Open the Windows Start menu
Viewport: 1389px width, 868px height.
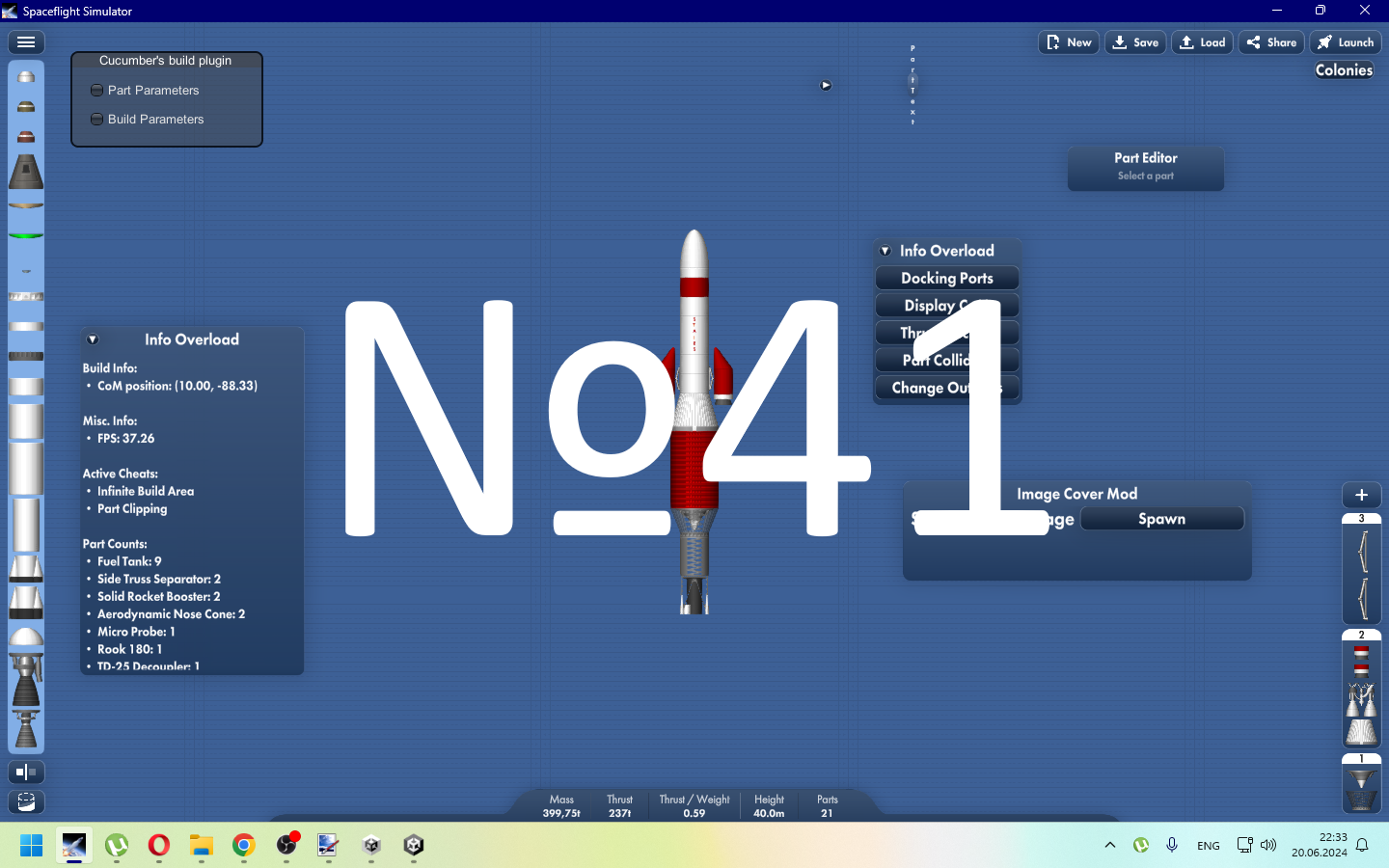(31, 846)
